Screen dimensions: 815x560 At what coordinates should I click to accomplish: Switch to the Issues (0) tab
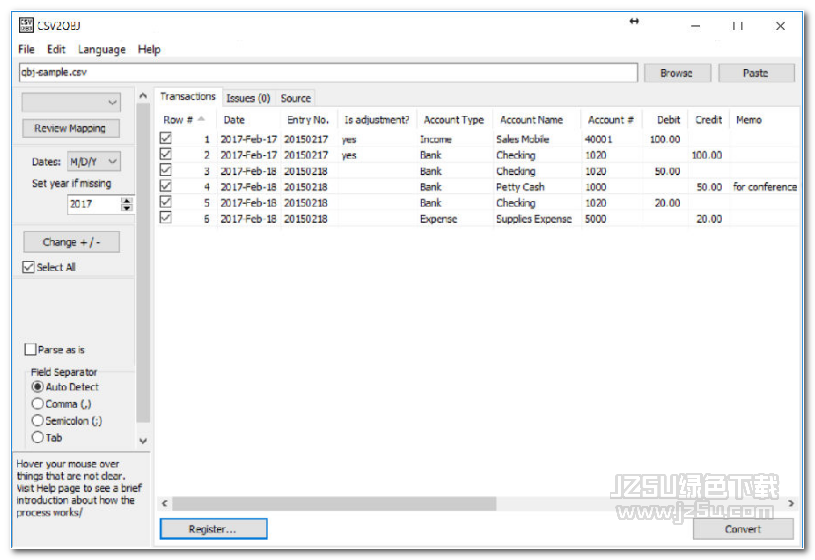pos(248,98)
